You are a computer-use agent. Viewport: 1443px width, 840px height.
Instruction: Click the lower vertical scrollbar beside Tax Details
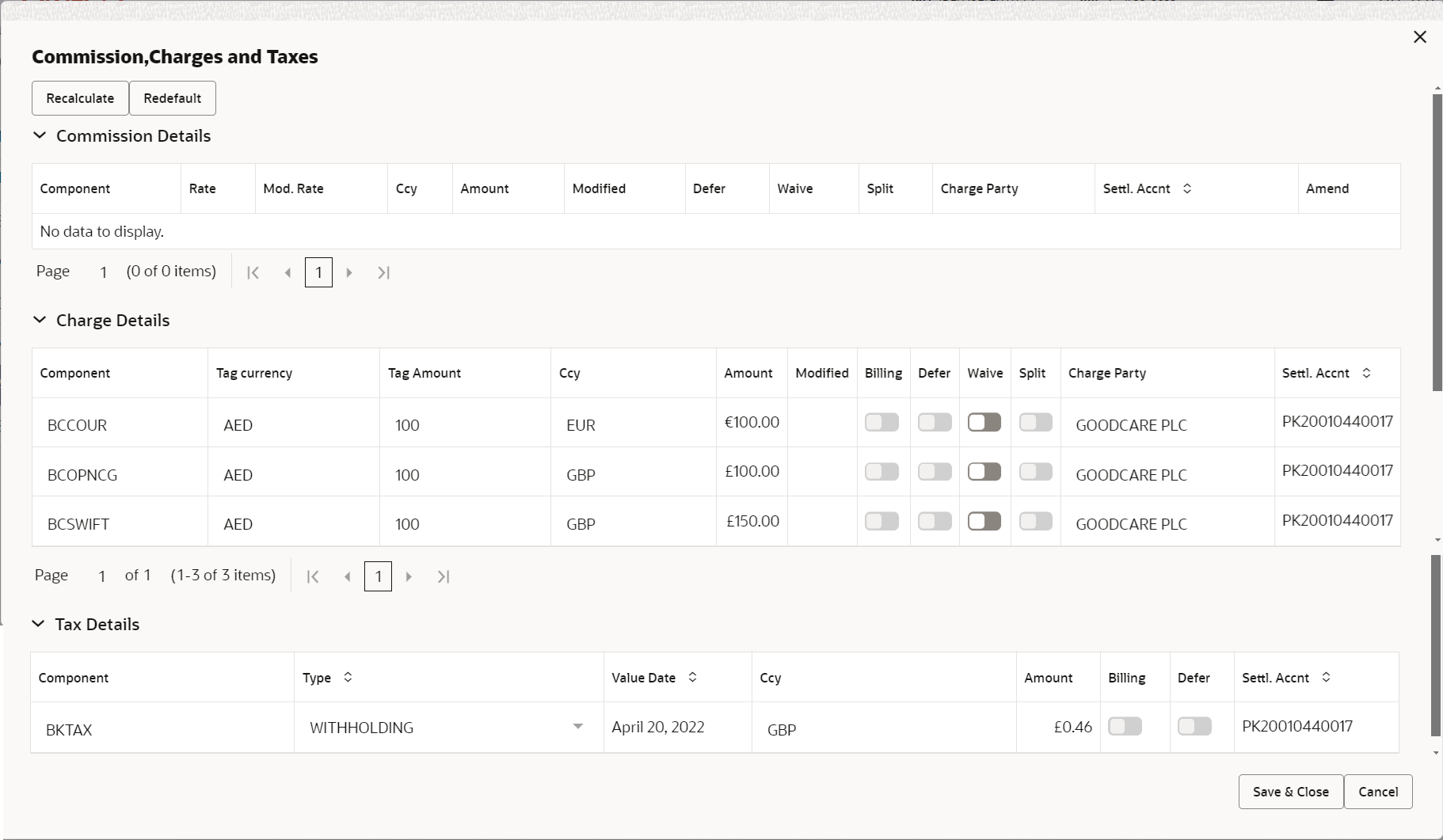point(1436,645)
